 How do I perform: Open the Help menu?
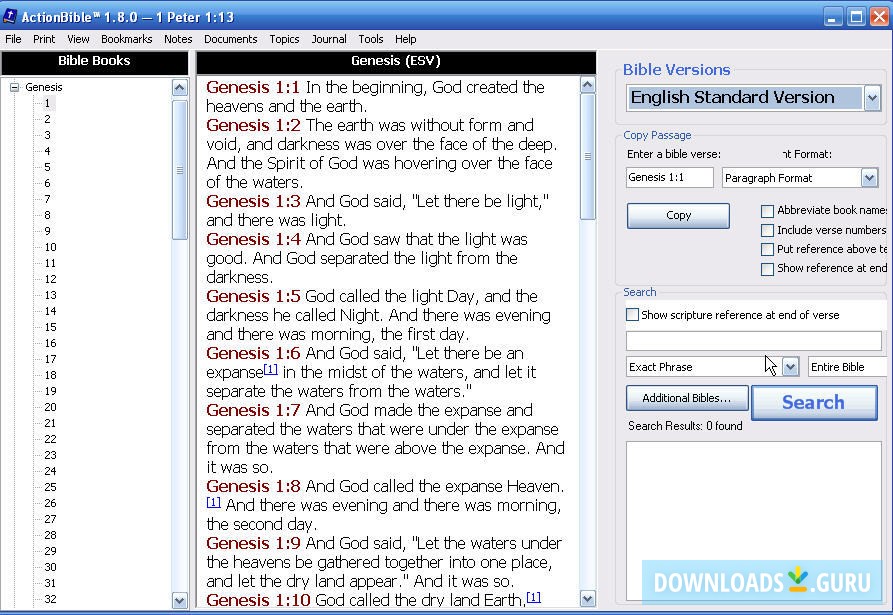(405, 39)
